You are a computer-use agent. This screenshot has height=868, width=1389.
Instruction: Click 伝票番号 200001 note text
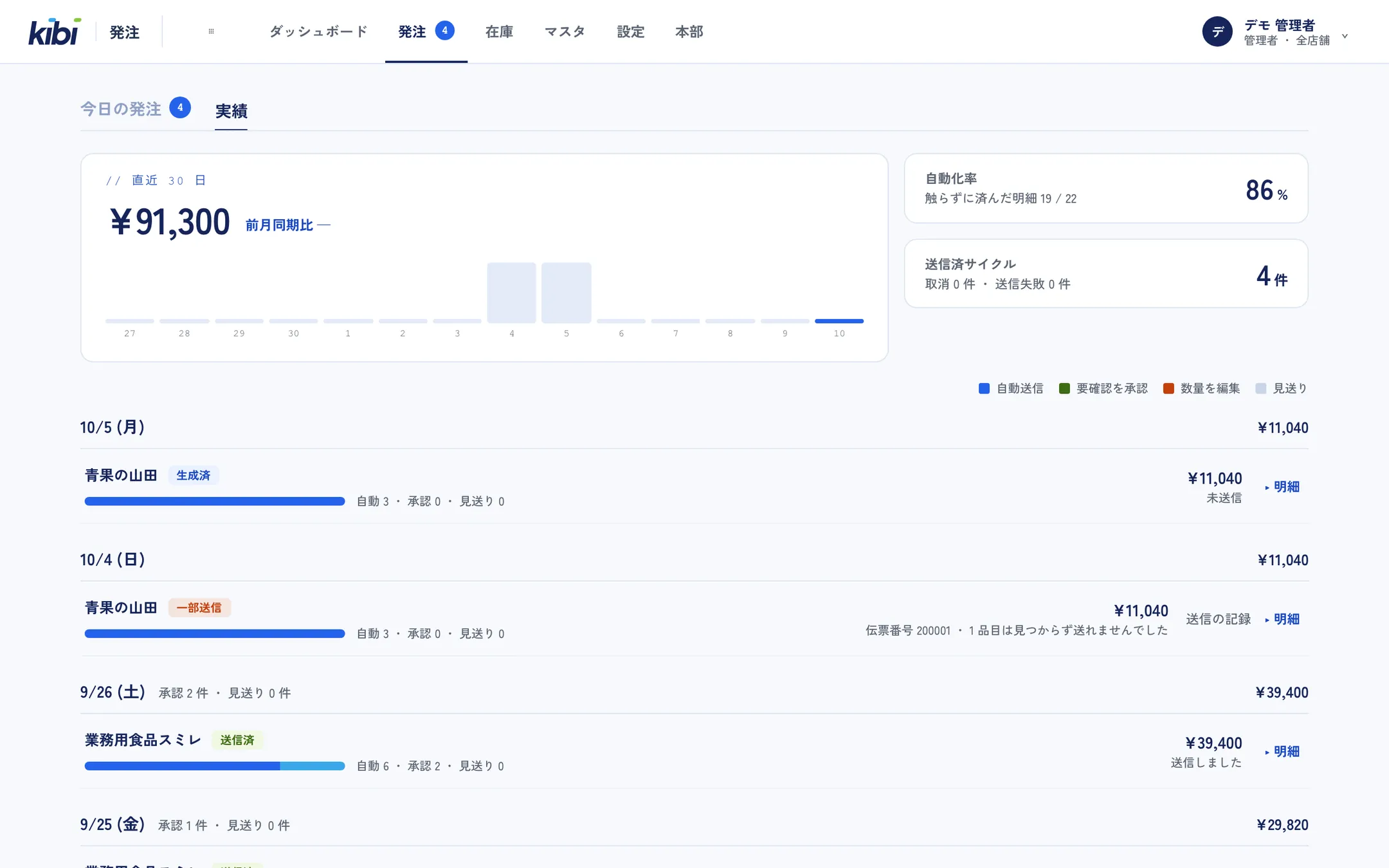coord(1017,631)
